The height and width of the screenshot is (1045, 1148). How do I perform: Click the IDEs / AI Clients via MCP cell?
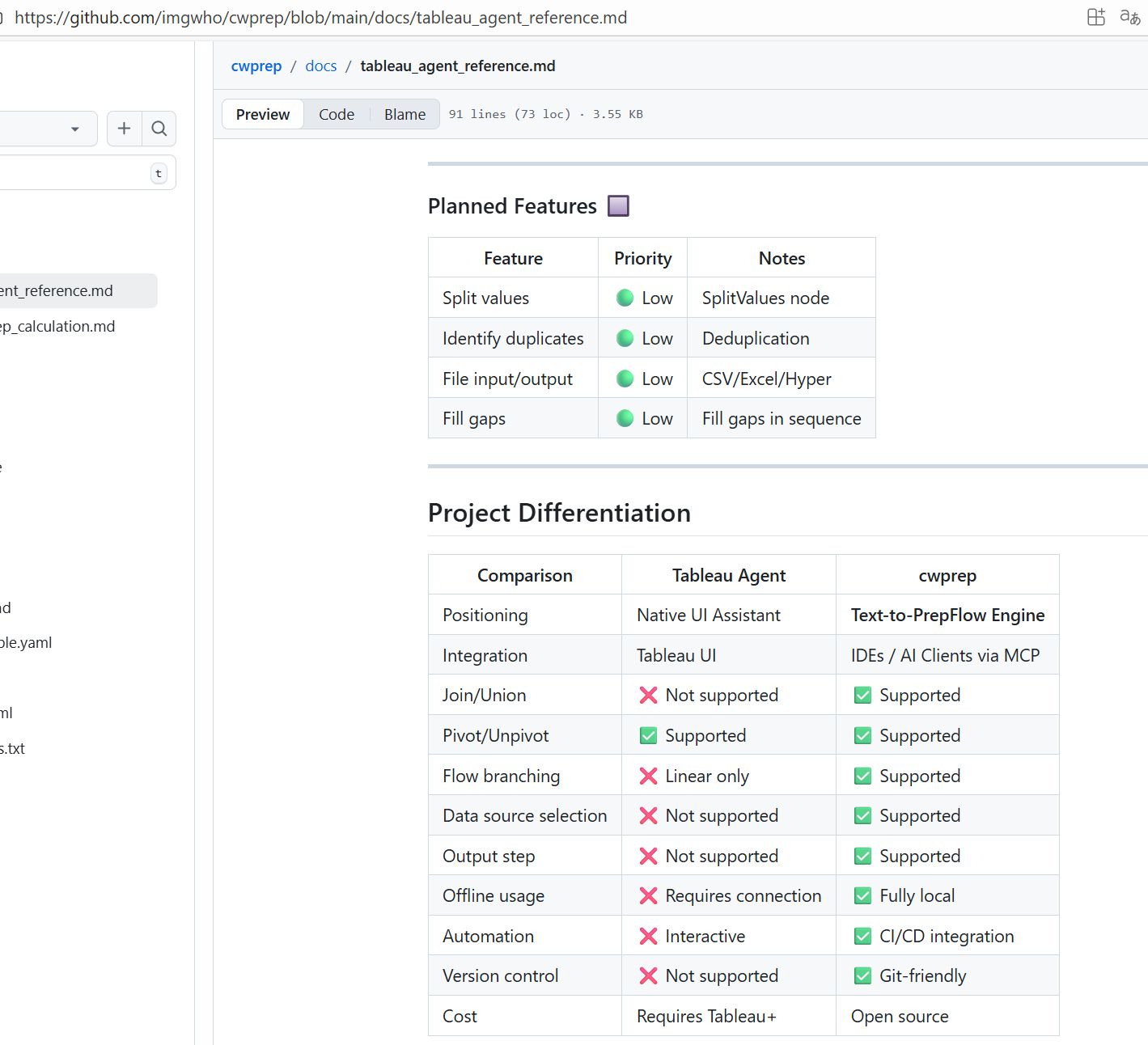(947, 655)
